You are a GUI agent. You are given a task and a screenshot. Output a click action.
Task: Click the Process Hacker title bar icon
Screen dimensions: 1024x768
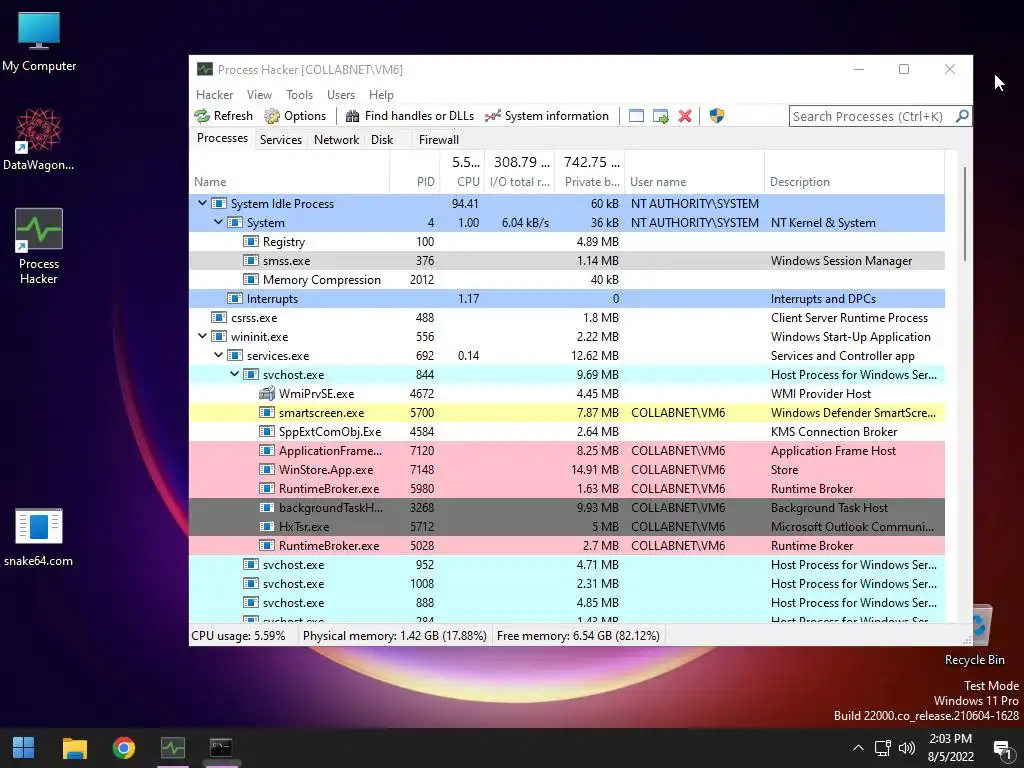pyautogui.click(x=204, y=69)
